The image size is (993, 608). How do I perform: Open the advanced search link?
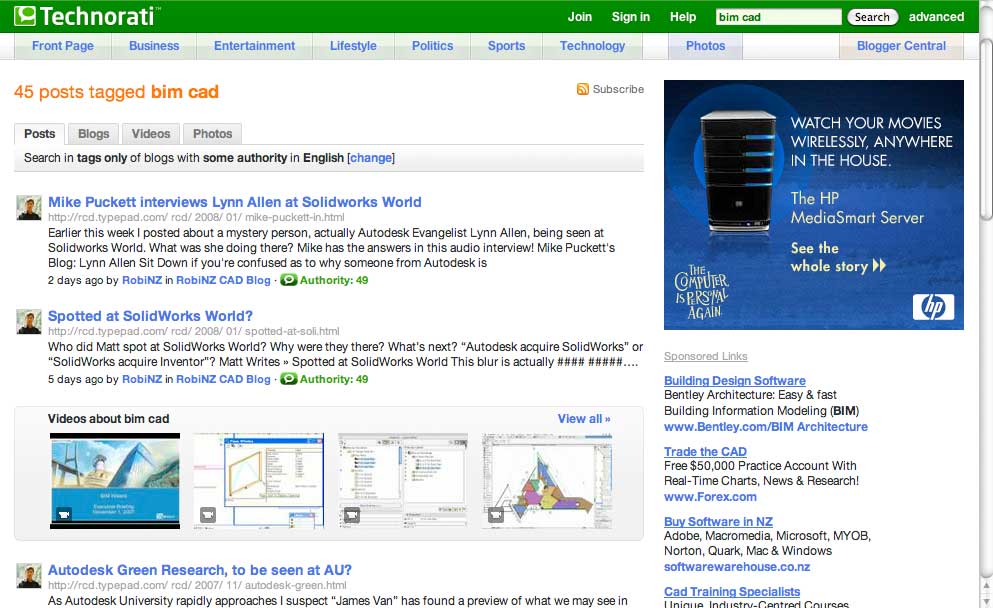click(936, 16)
